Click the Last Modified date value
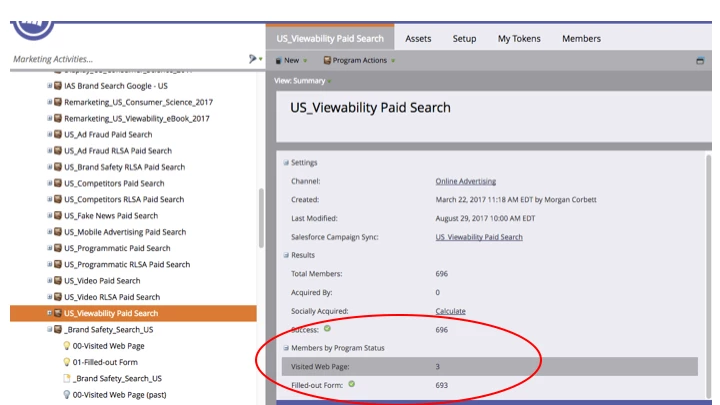This screenshot has height=405, width=720. point(485,218)
